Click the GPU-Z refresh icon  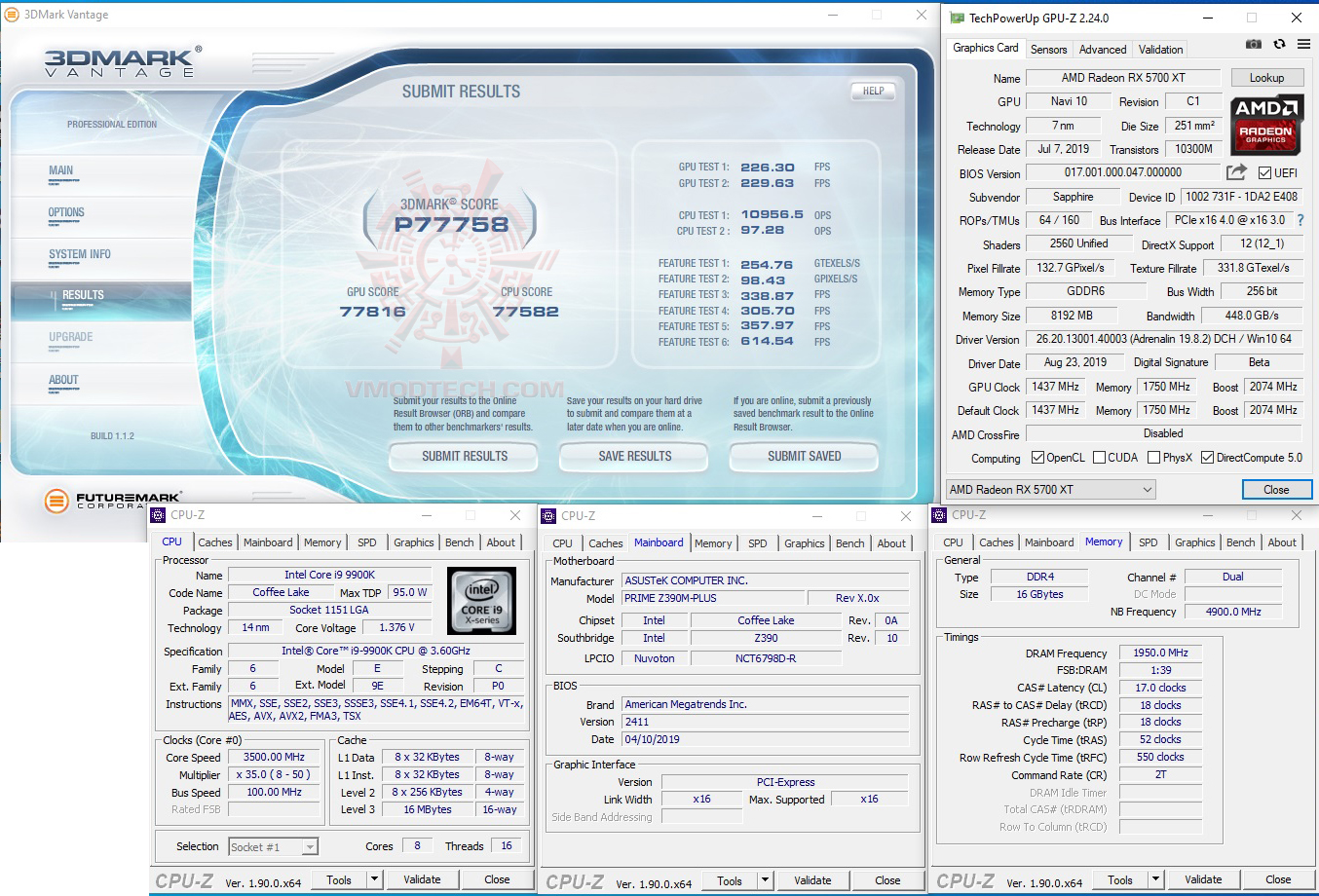[1279, 45]
